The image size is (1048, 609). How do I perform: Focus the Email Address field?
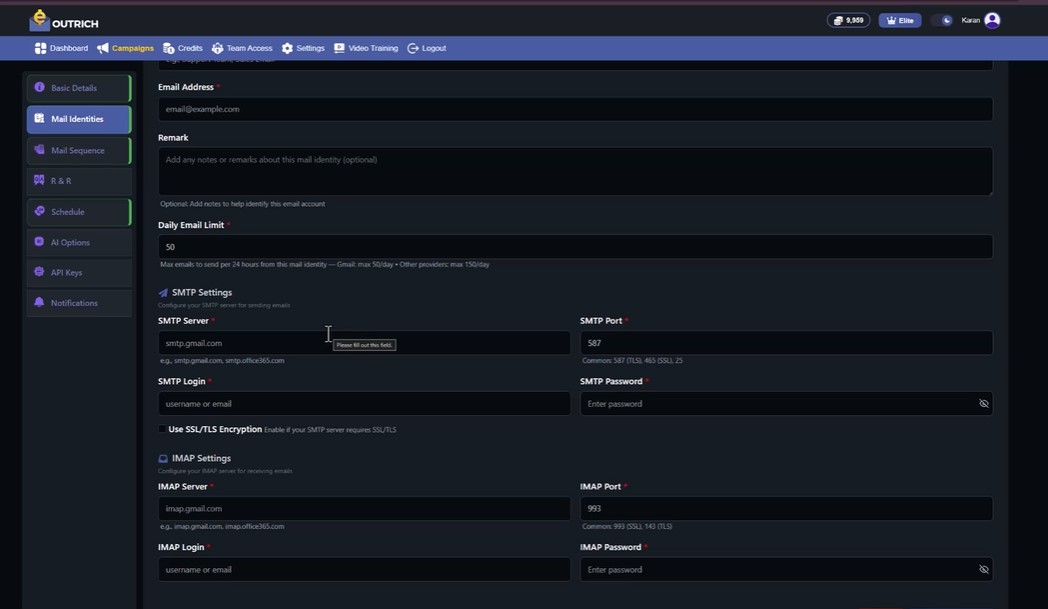click(x=575, y=109)
